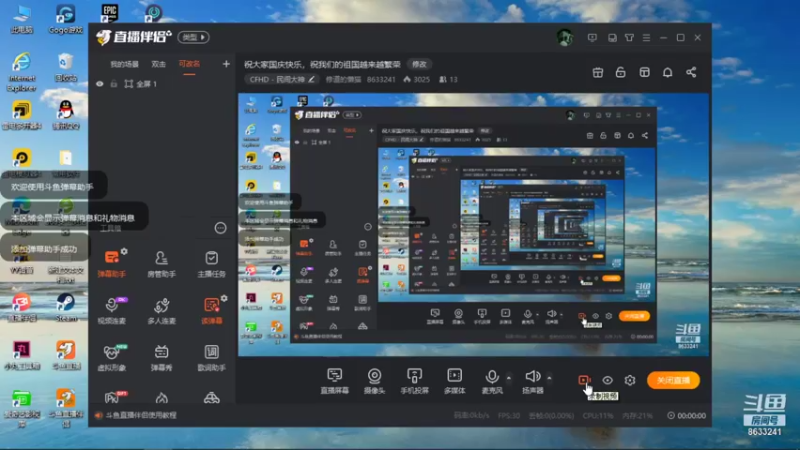800x450 pixels.
Task: Open the 主播任务 streamer tasks tool
Action: (x=211, y=263)
